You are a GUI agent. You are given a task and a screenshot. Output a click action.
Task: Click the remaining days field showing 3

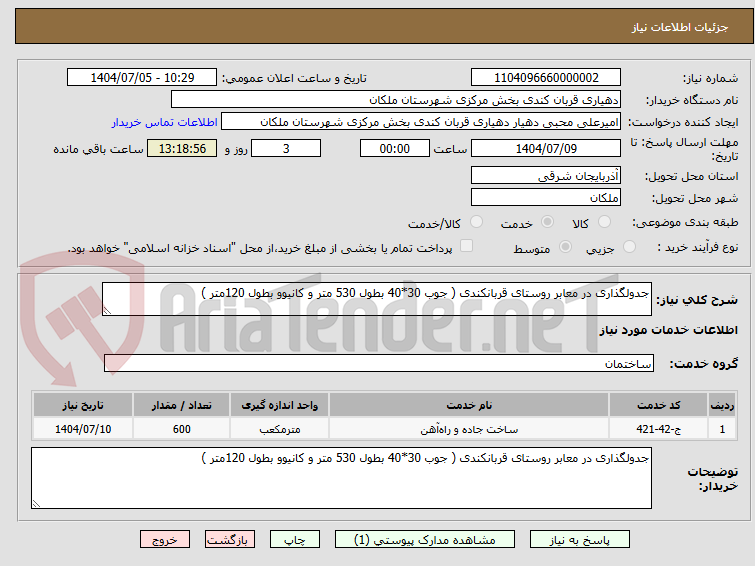point(286,148)
